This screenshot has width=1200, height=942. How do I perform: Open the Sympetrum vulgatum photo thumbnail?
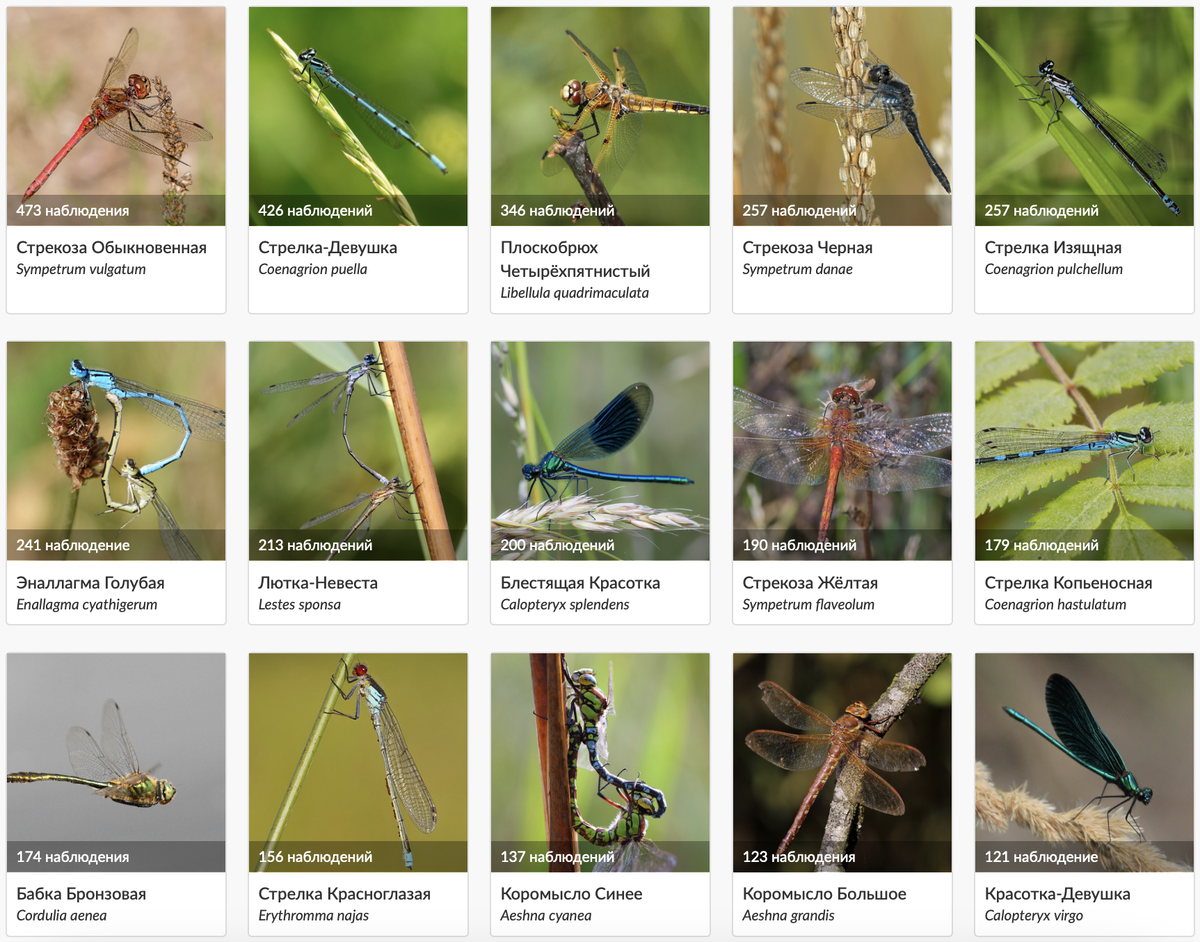116,116
